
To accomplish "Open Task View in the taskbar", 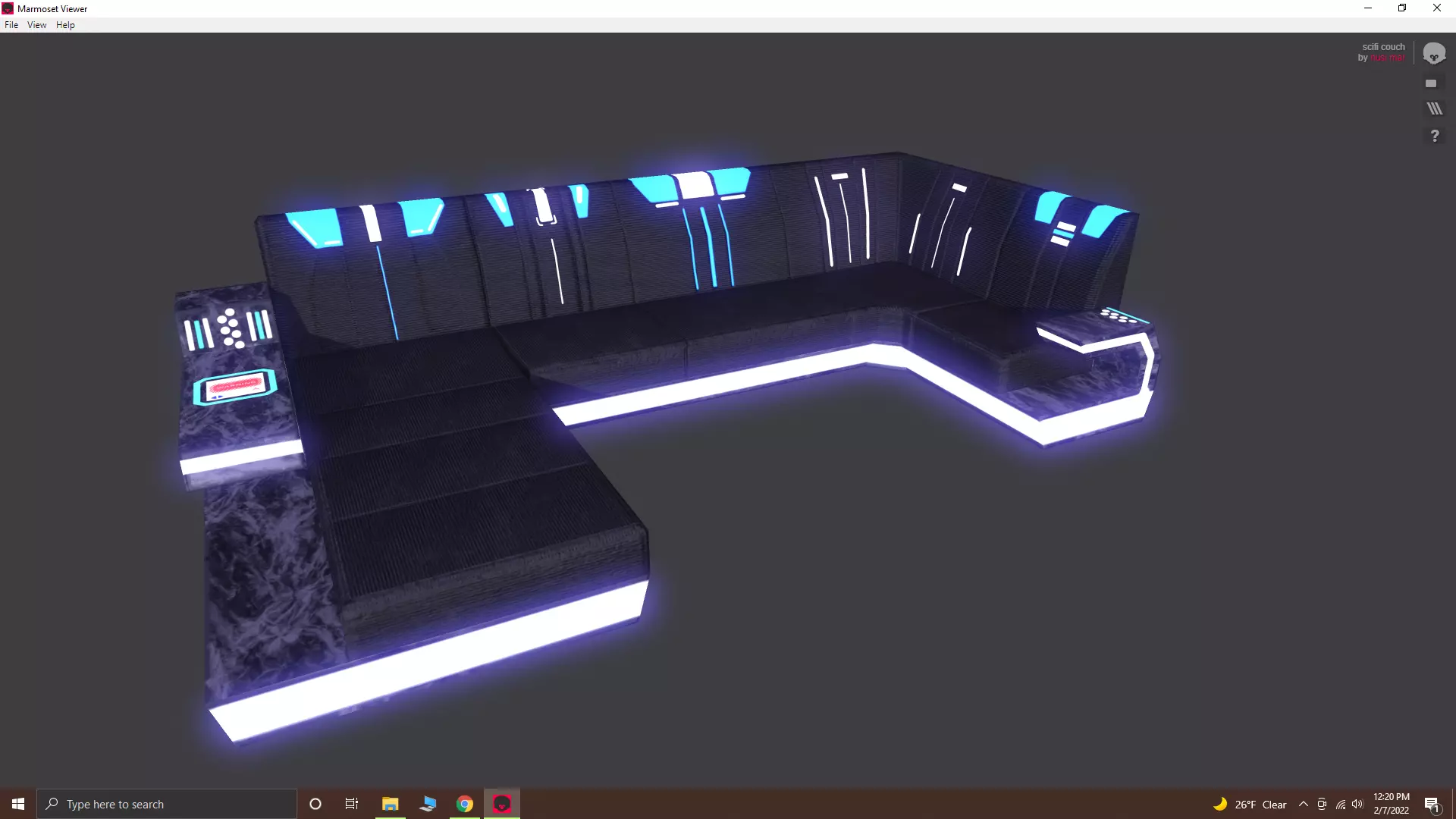I will pos(352,804).
